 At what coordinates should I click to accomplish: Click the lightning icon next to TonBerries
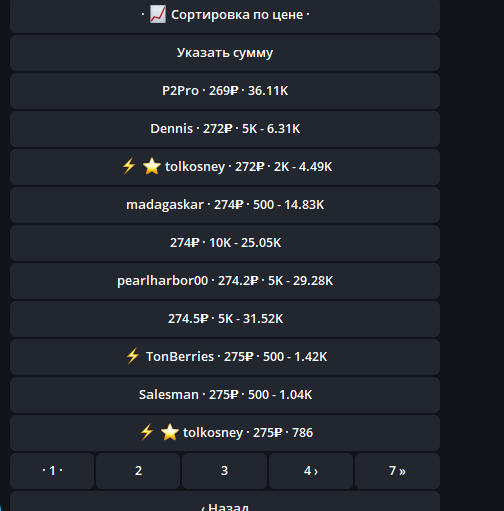133,356
